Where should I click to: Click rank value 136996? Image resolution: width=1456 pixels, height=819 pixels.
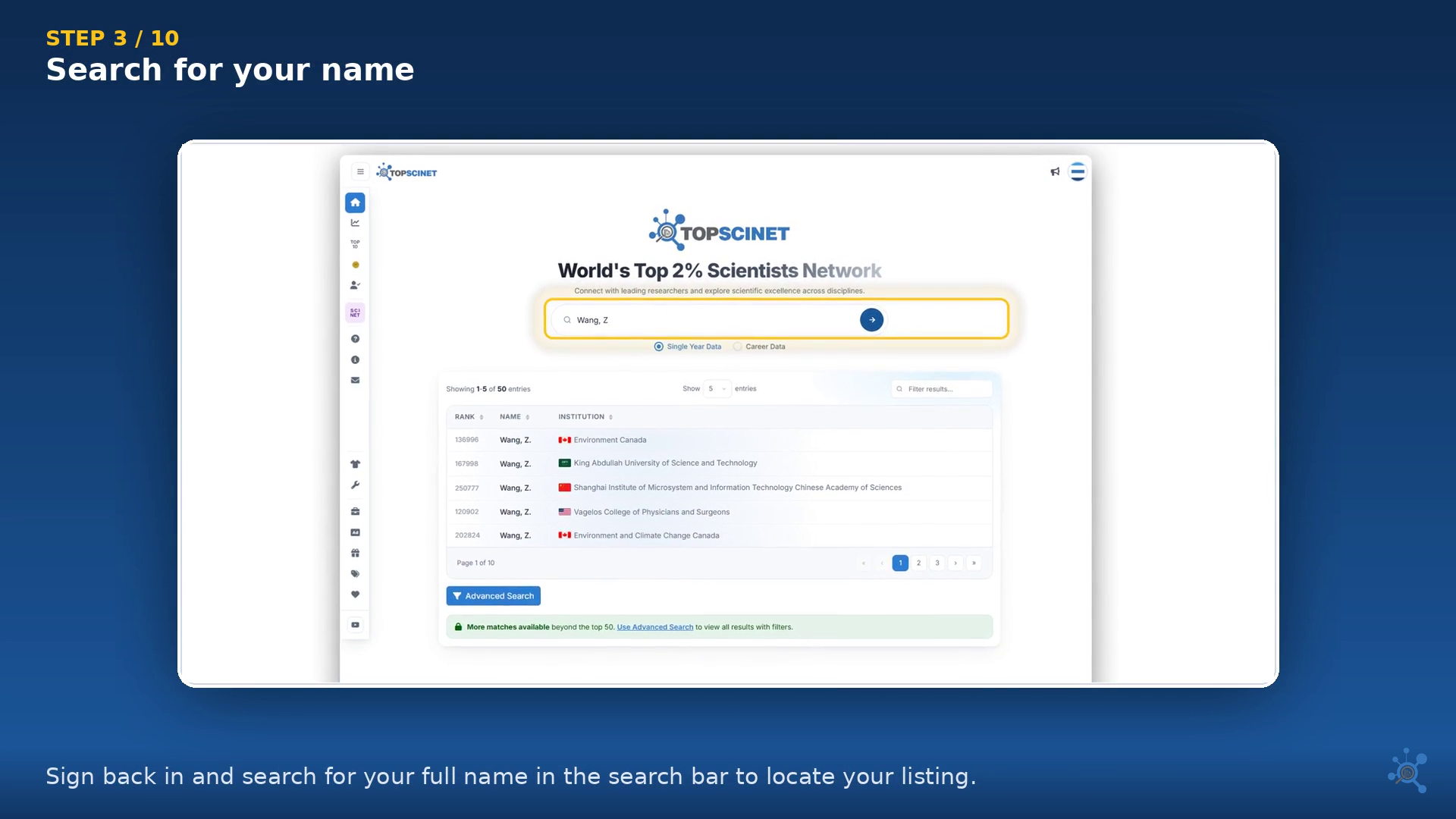coord(466,440)
